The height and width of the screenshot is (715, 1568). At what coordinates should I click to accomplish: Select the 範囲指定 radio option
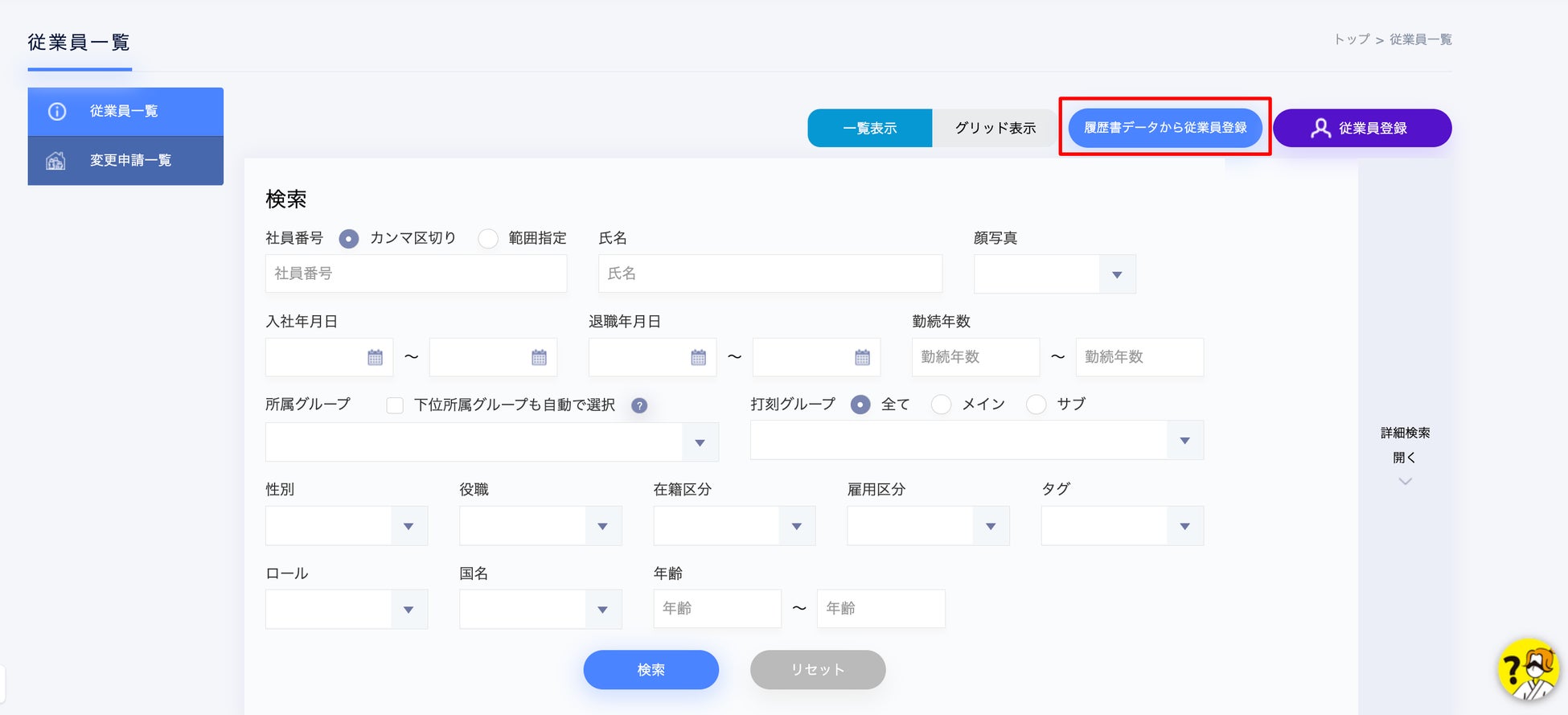(x=488, y=239)
